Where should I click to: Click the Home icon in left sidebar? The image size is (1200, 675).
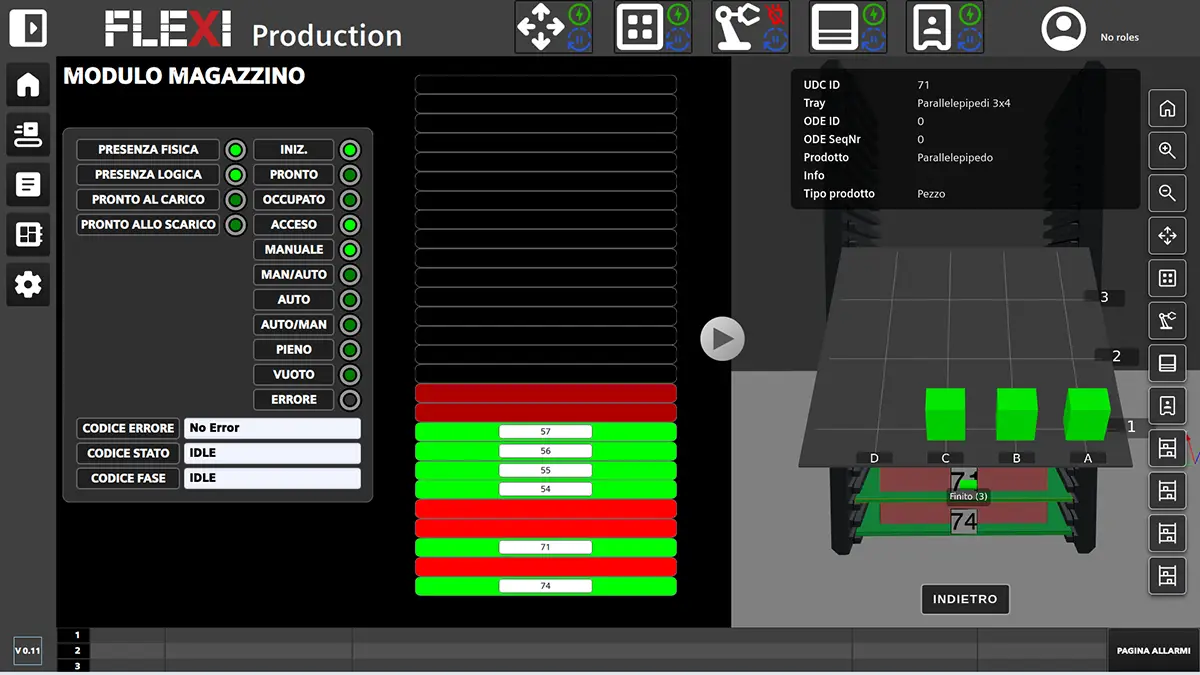28,85
